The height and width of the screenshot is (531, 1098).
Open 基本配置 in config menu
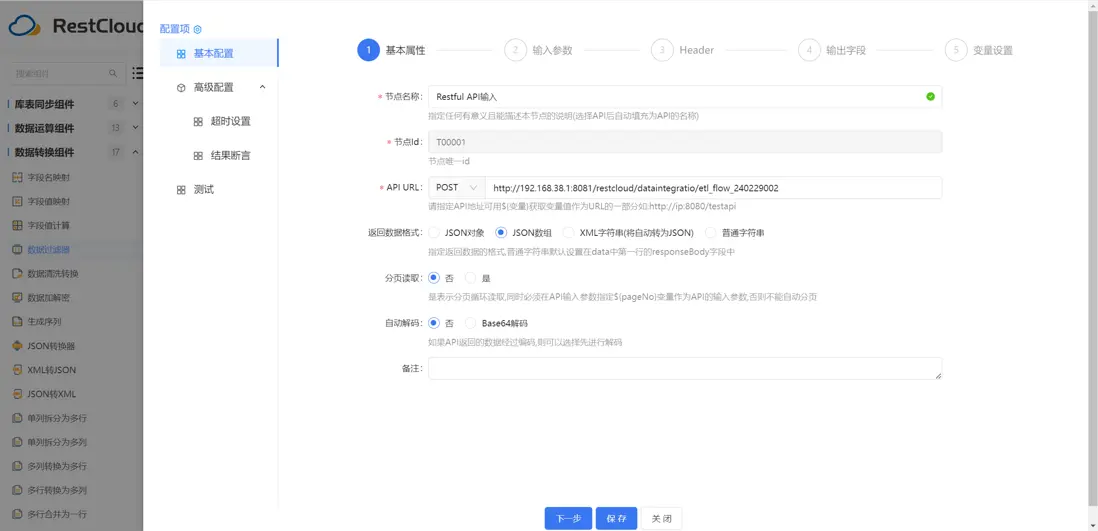(x=218, y=53)
